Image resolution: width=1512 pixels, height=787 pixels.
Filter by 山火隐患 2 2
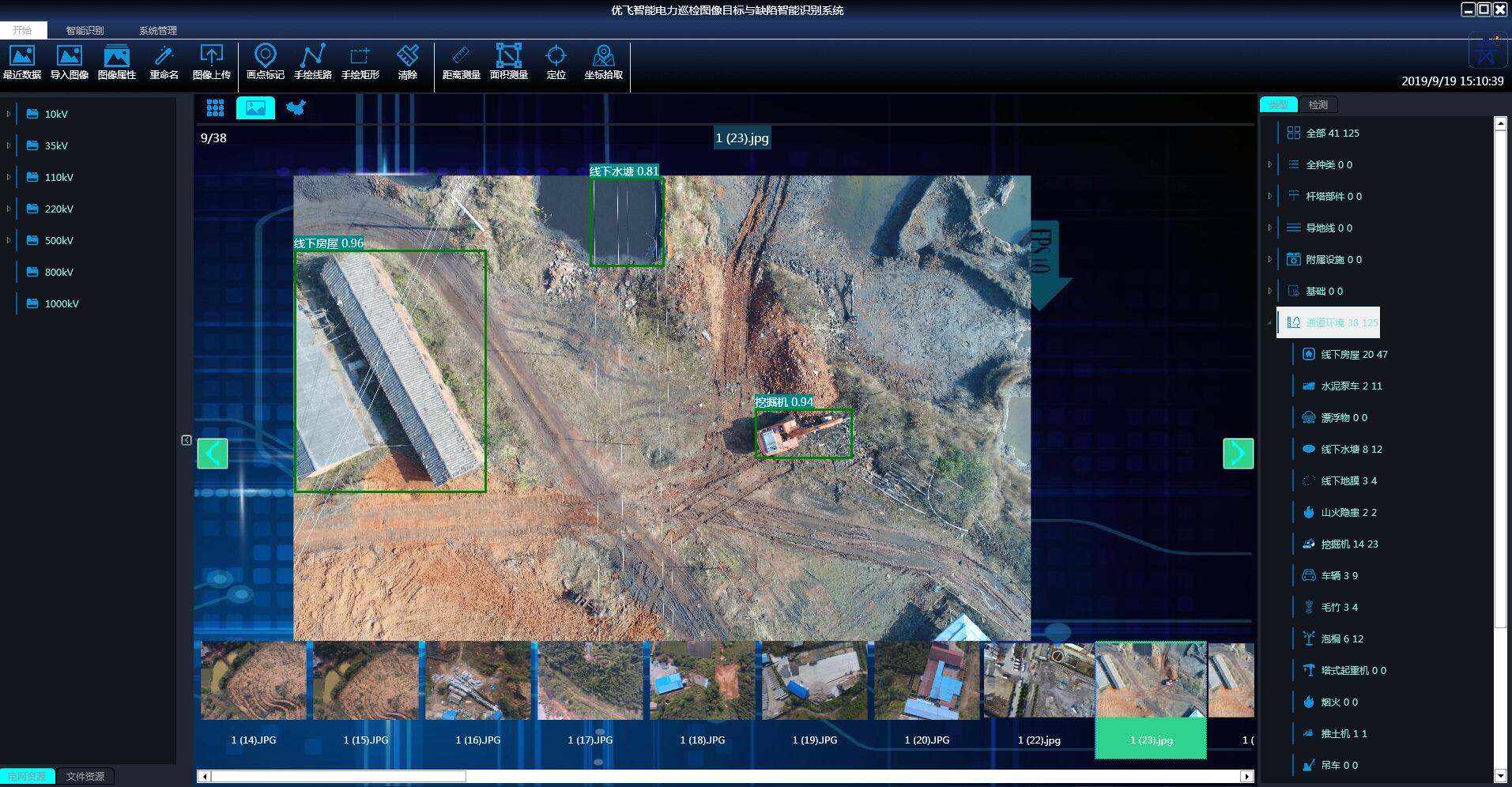pyautogui.click(x=1340, y=512)
